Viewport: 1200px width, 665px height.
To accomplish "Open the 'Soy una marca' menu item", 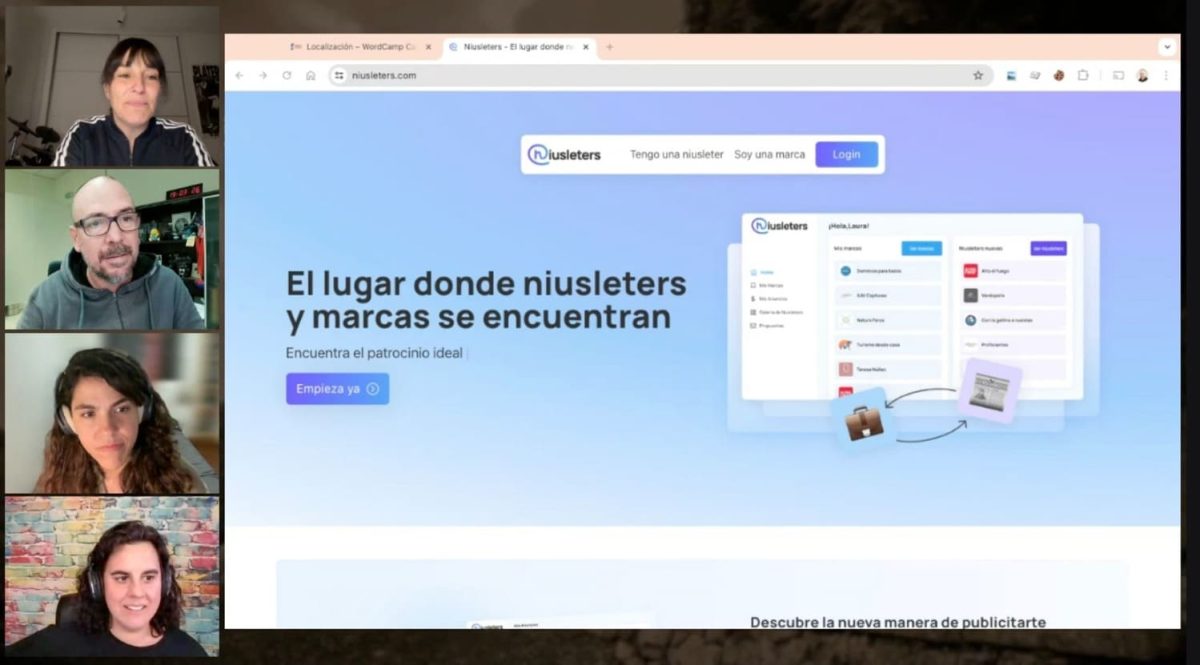I will pyautogui.click(x=770, y=155).
